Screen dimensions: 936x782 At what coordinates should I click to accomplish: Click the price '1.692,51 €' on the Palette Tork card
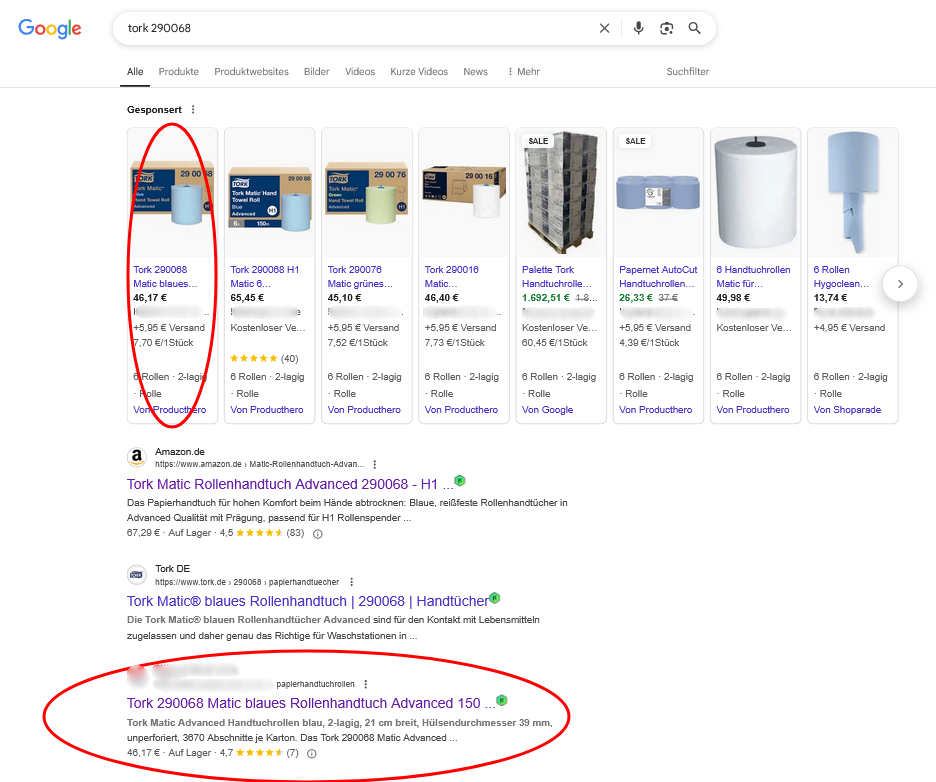coord(546,297)
